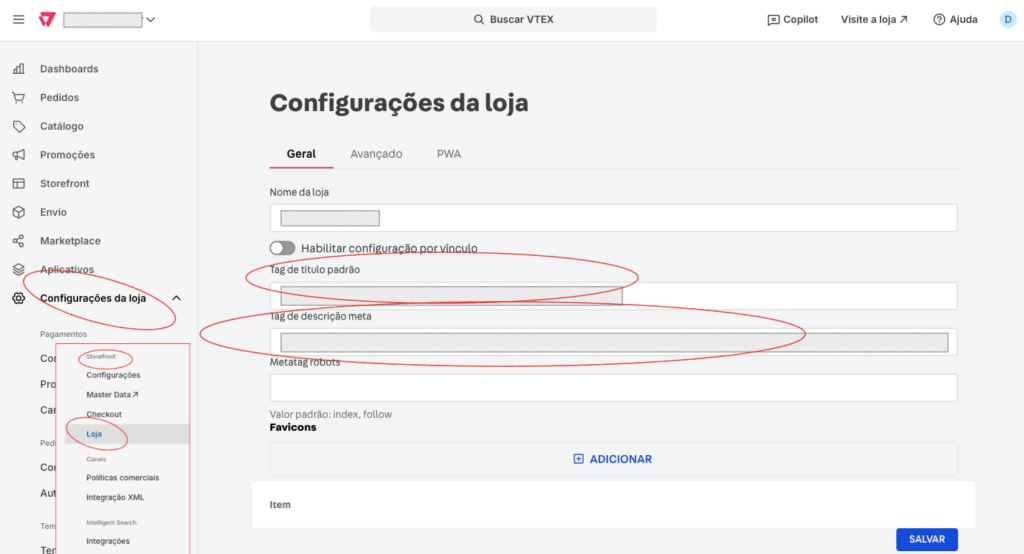Go to Catálogo tag icon
Screen dimensions: 1024x554
point(18,127)
